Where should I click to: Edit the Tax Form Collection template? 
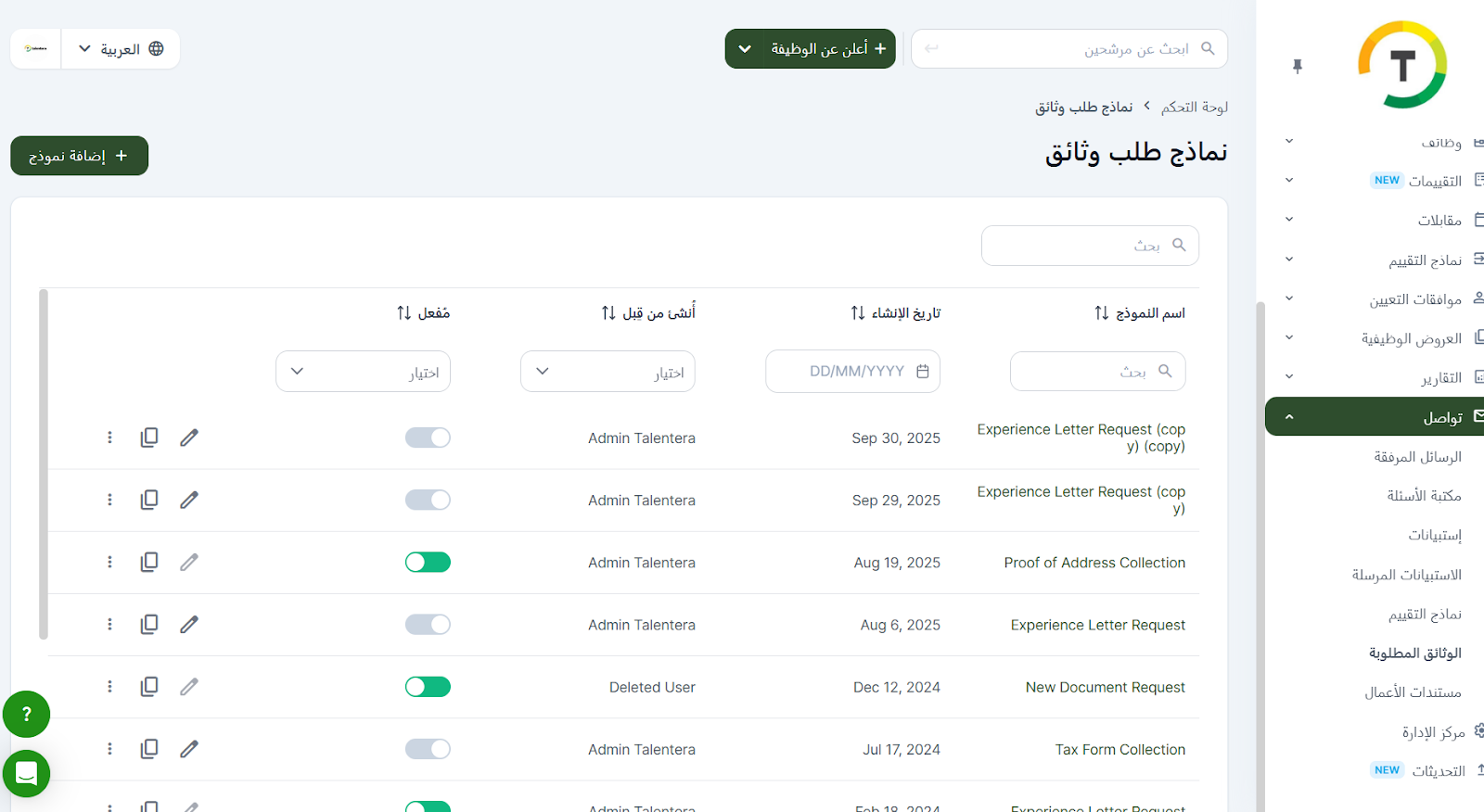189,749
